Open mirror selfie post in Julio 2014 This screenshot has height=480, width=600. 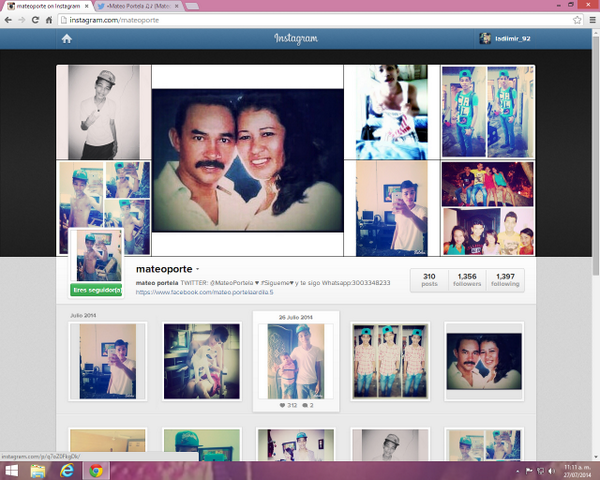coord(108,361)
